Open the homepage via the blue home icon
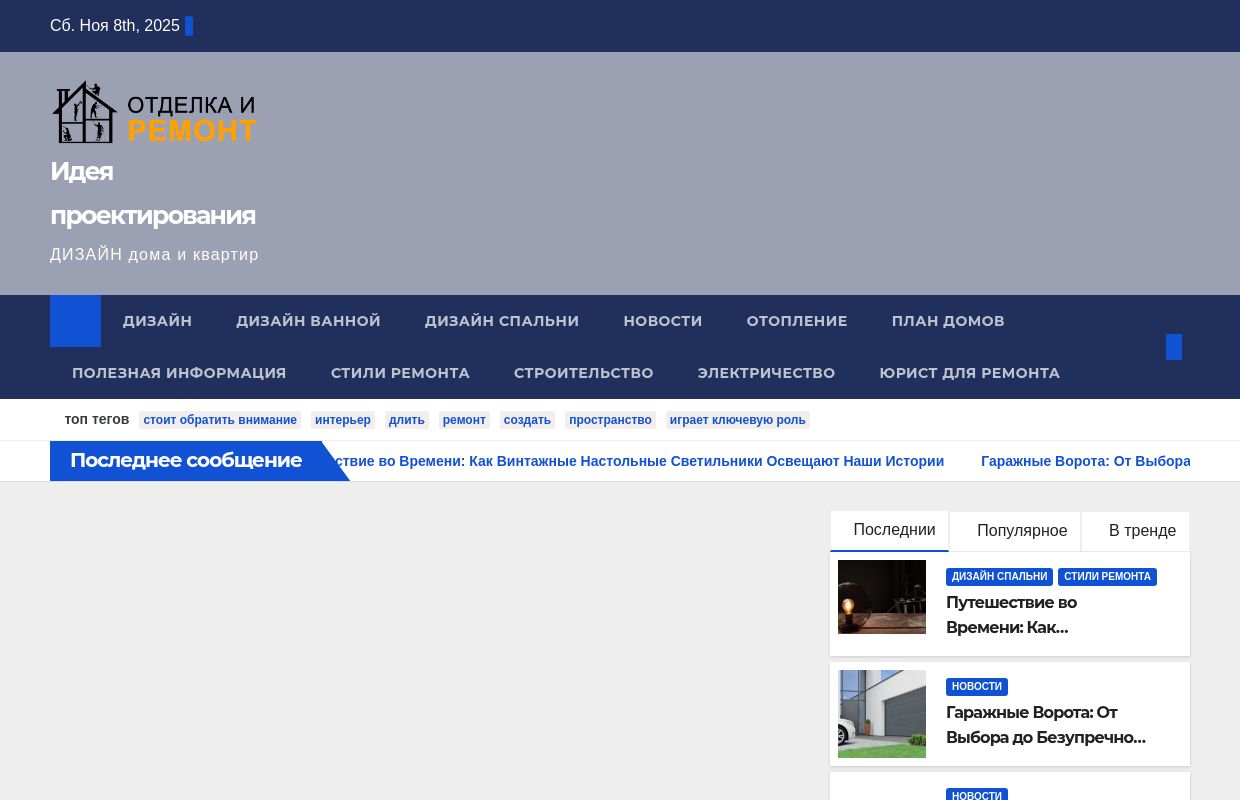 [x=75, y=321]
